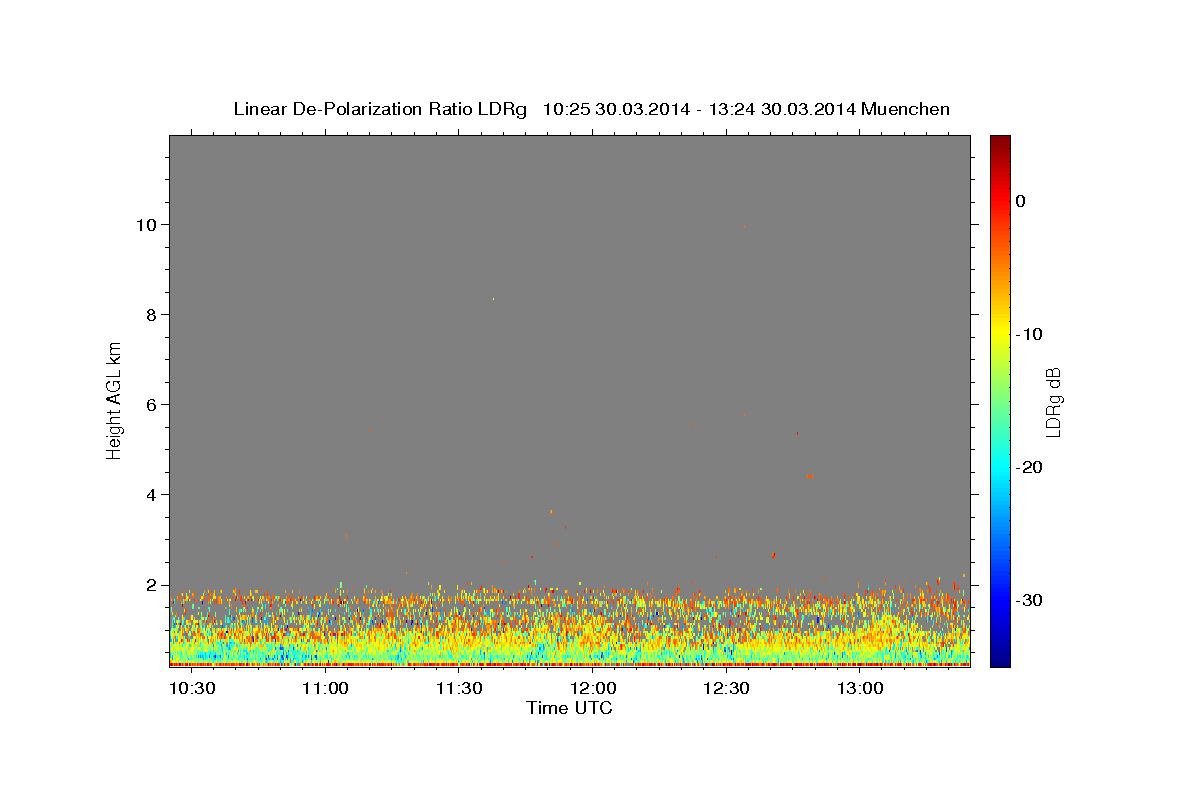Screen dimensions: 1200x800
Task: Select the 10:30 time tick label
Action: pyautogui.click(x=191, y=689)
